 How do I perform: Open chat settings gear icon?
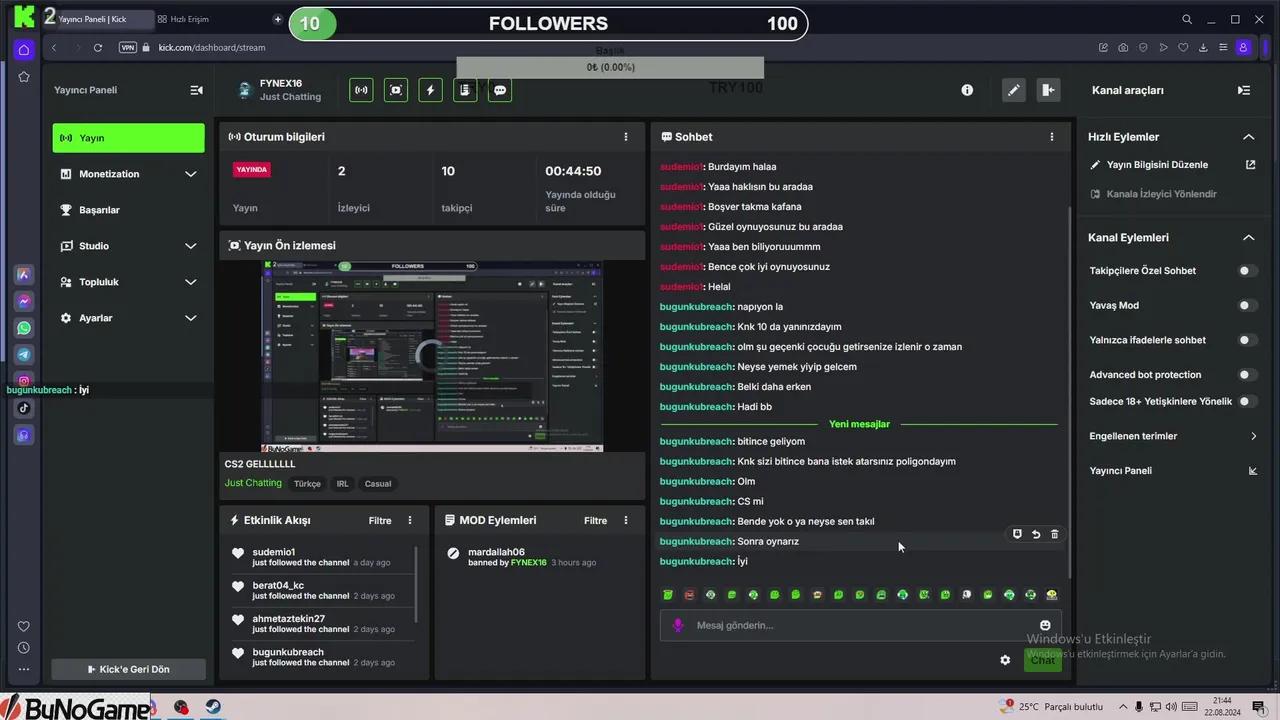[x=1005, y=660]
